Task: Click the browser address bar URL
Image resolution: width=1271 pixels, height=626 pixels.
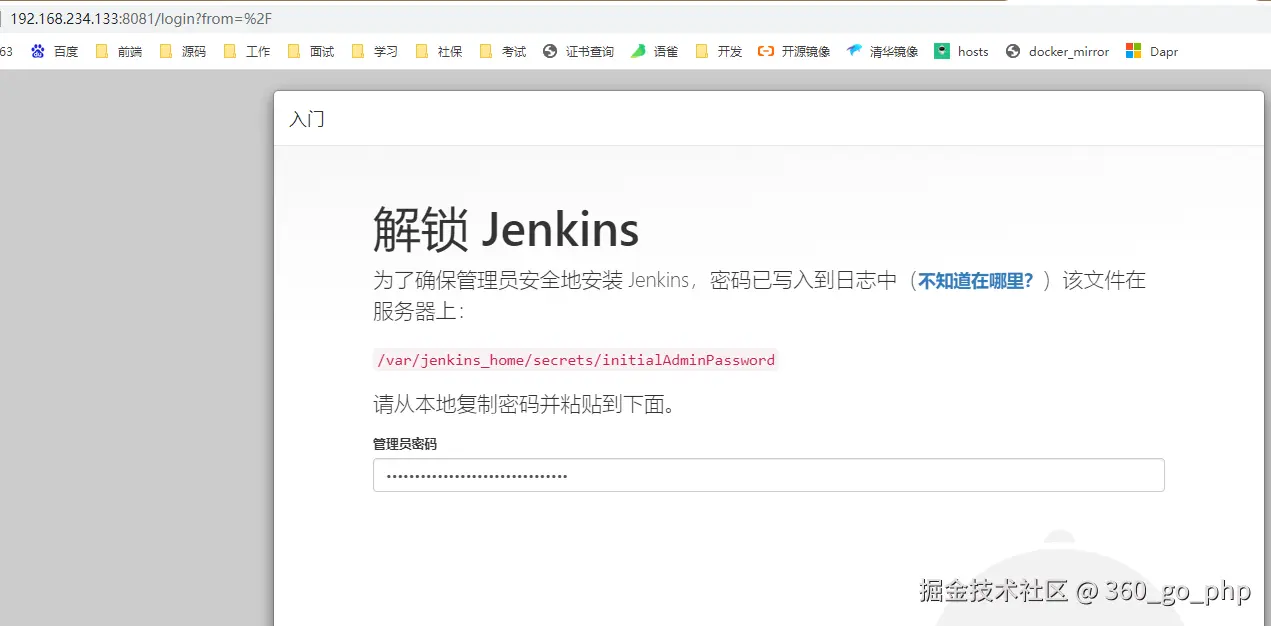Action: click(x=141, y=19)
